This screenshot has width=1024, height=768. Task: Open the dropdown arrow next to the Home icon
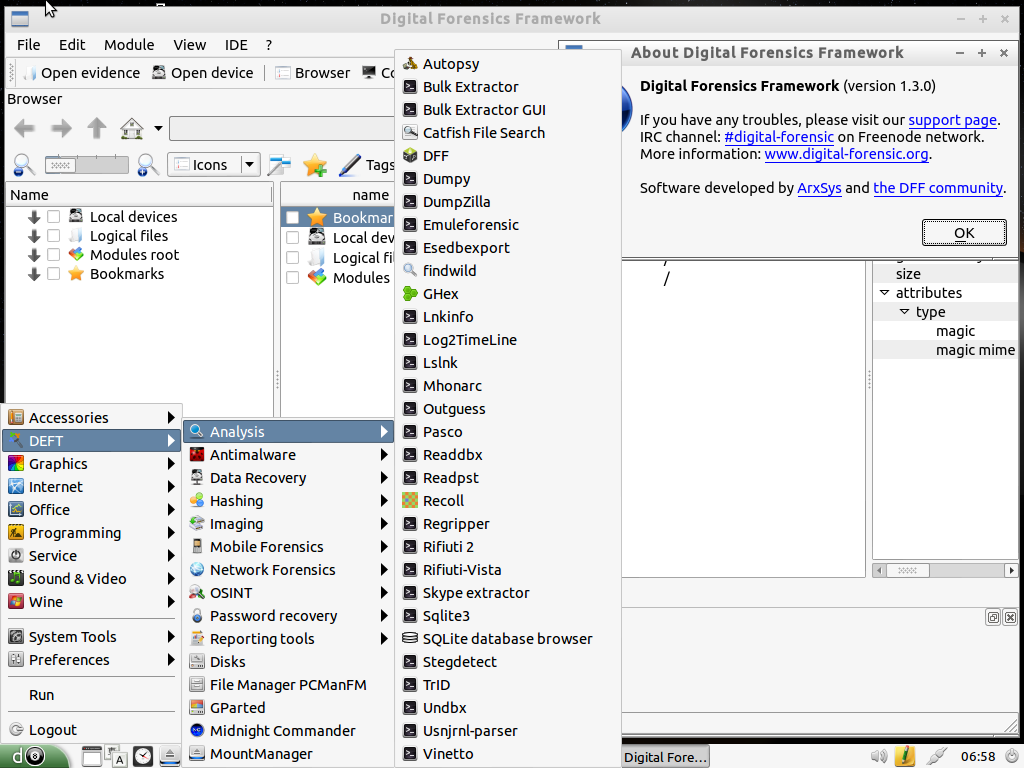158,128
